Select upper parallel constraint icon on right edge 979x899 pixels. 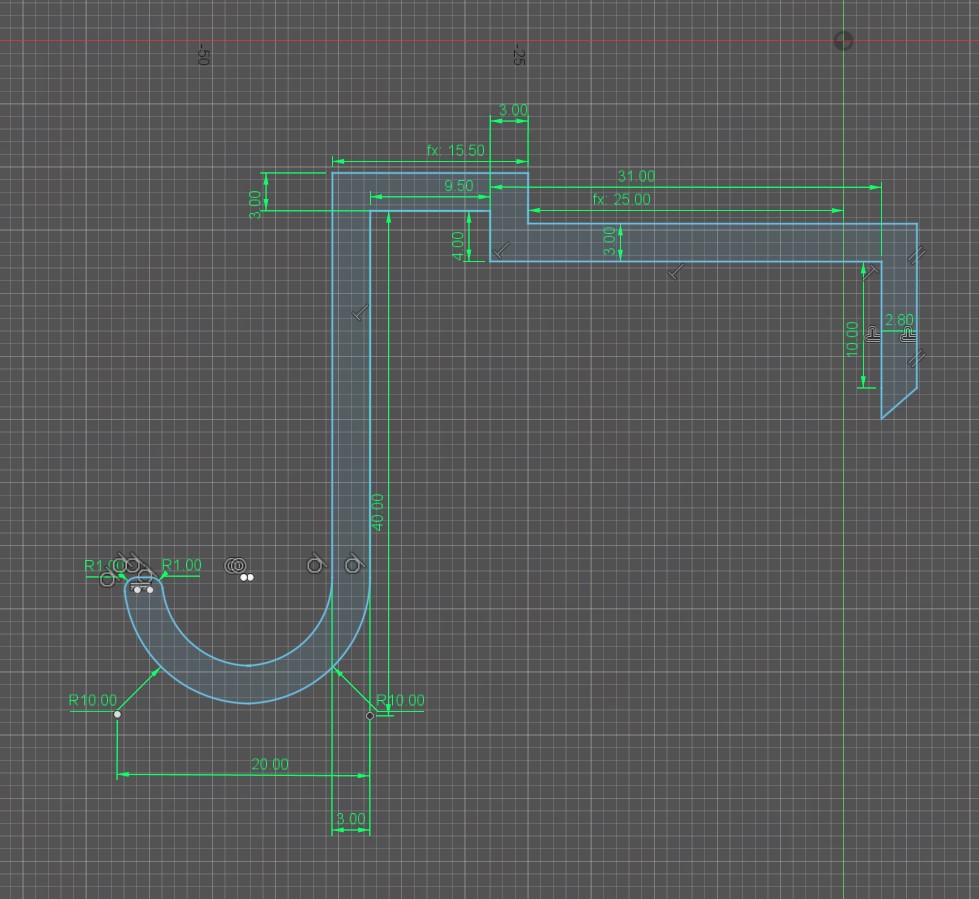pos(917,254)
